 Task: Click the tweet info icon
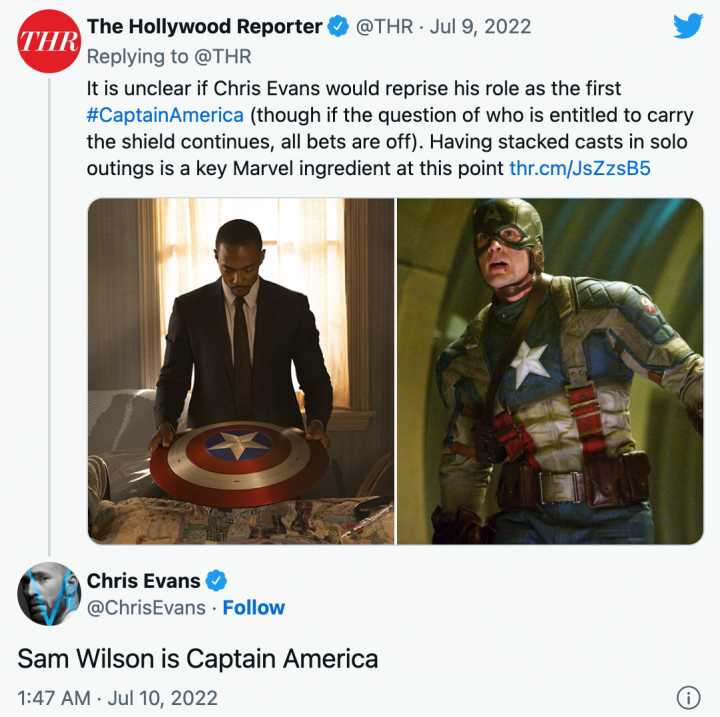pos(688,698)
